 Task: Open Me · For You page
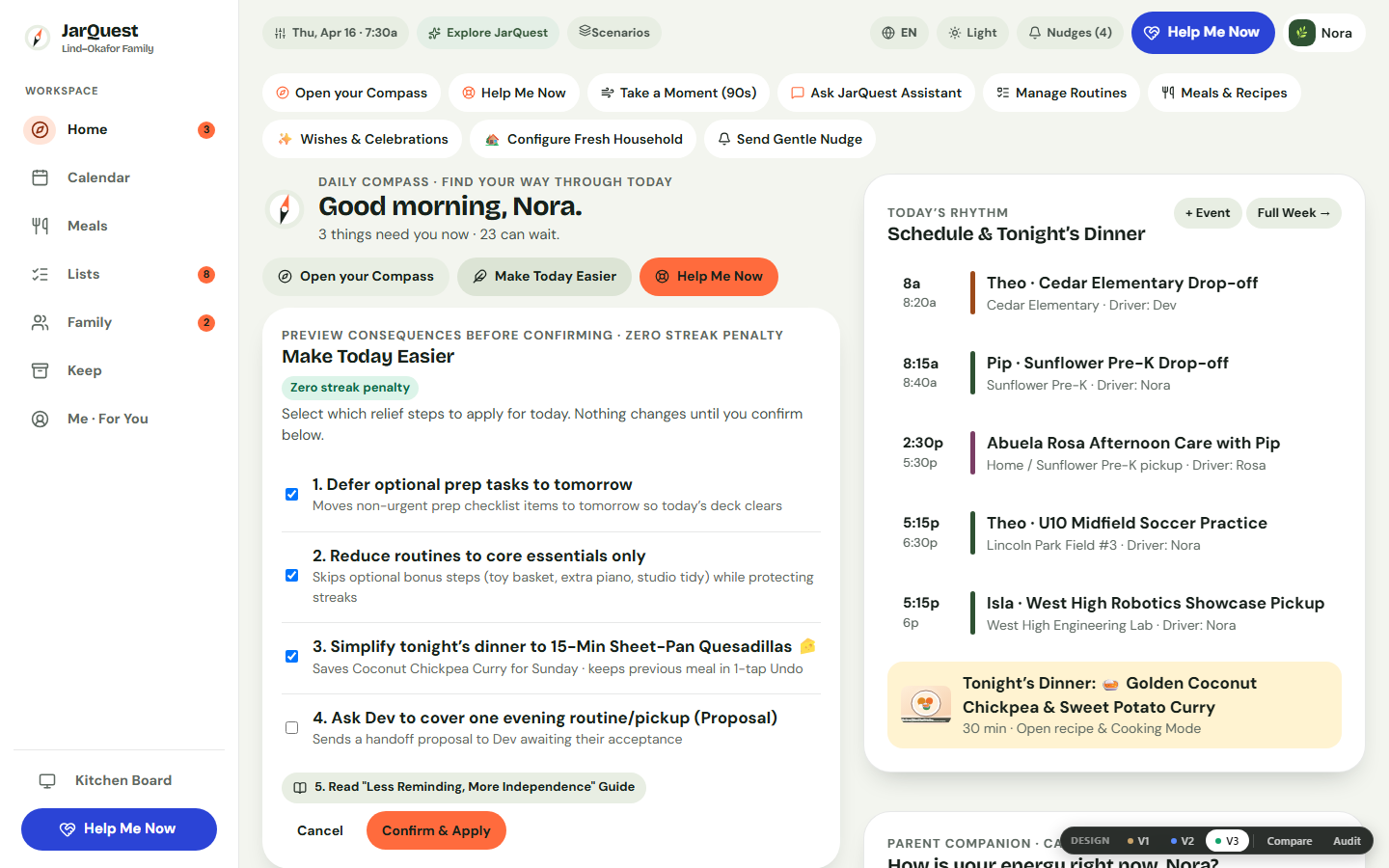(120, 419)
